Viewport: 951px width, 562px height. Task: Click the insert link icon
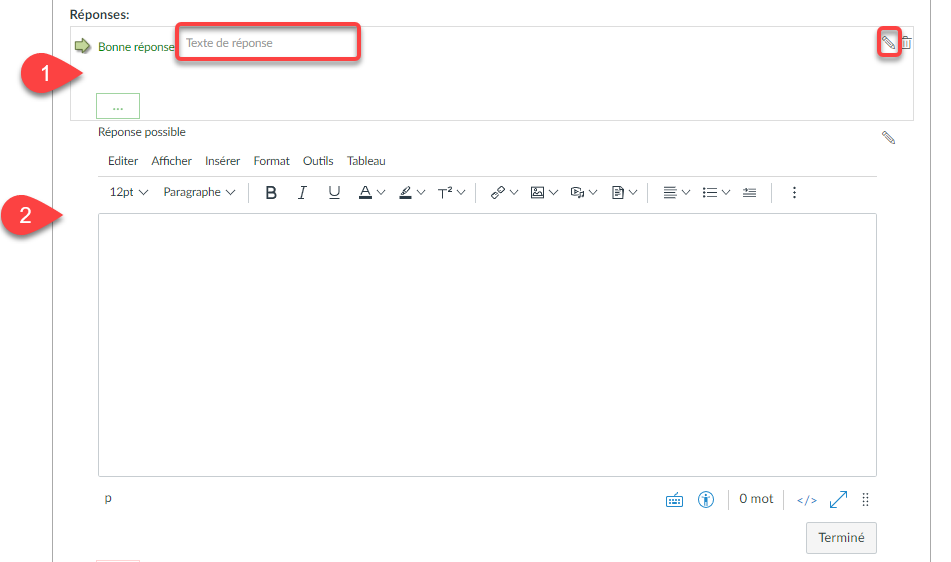[498, 192]
